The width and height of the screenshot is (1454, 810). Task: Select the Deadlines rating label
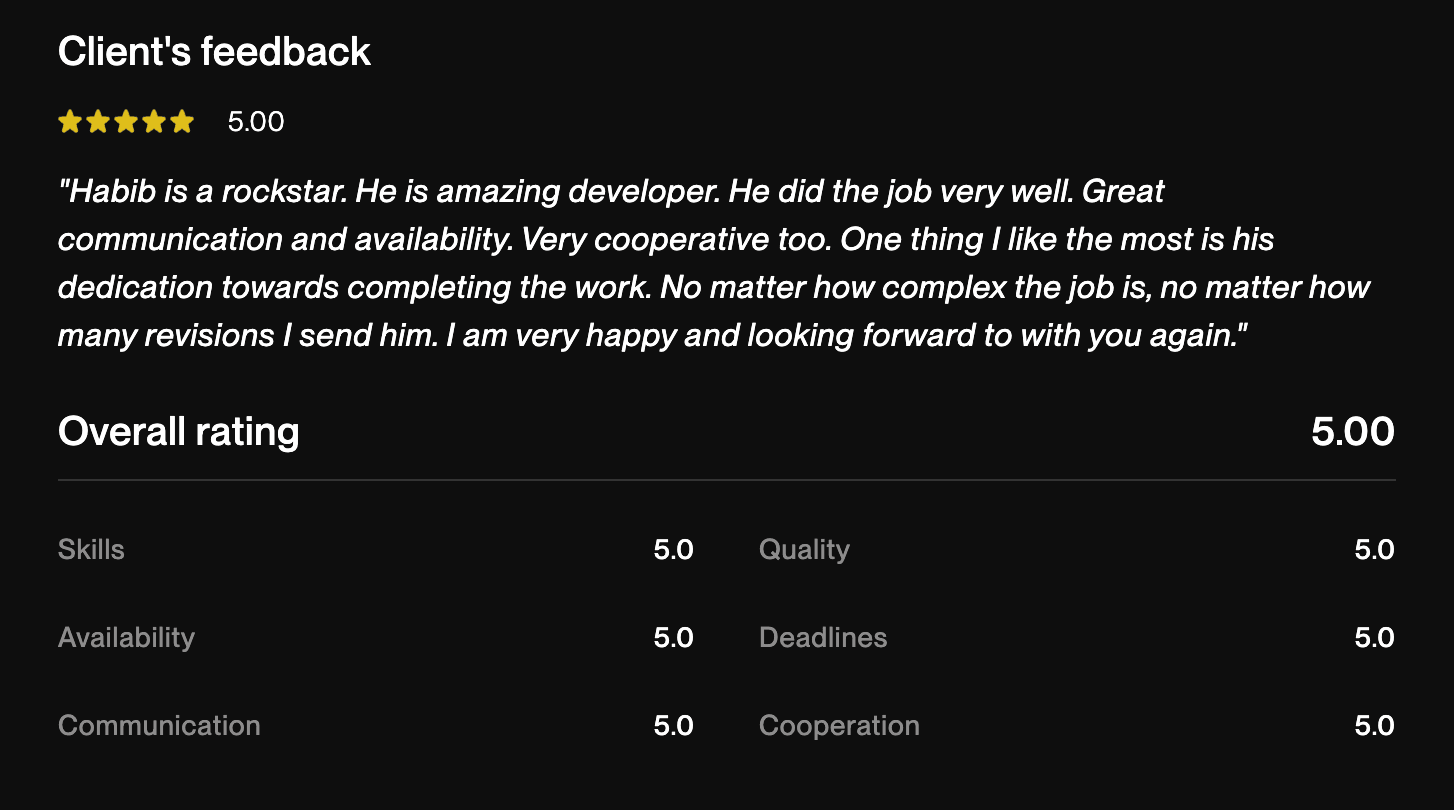(x=823, y=638)
